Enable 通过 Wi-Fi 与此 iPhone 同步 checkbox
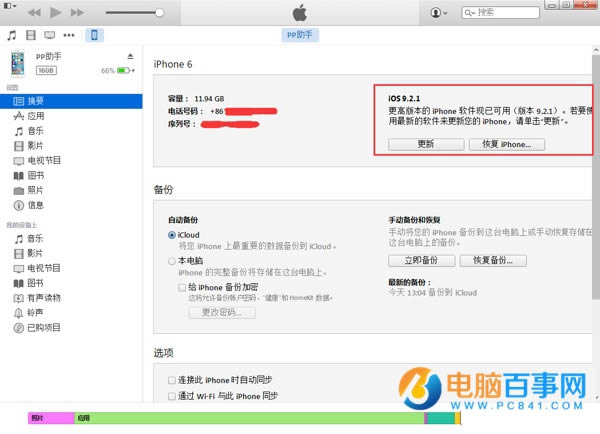The width and height of the screenshot is (600, 434). [172, 396]
